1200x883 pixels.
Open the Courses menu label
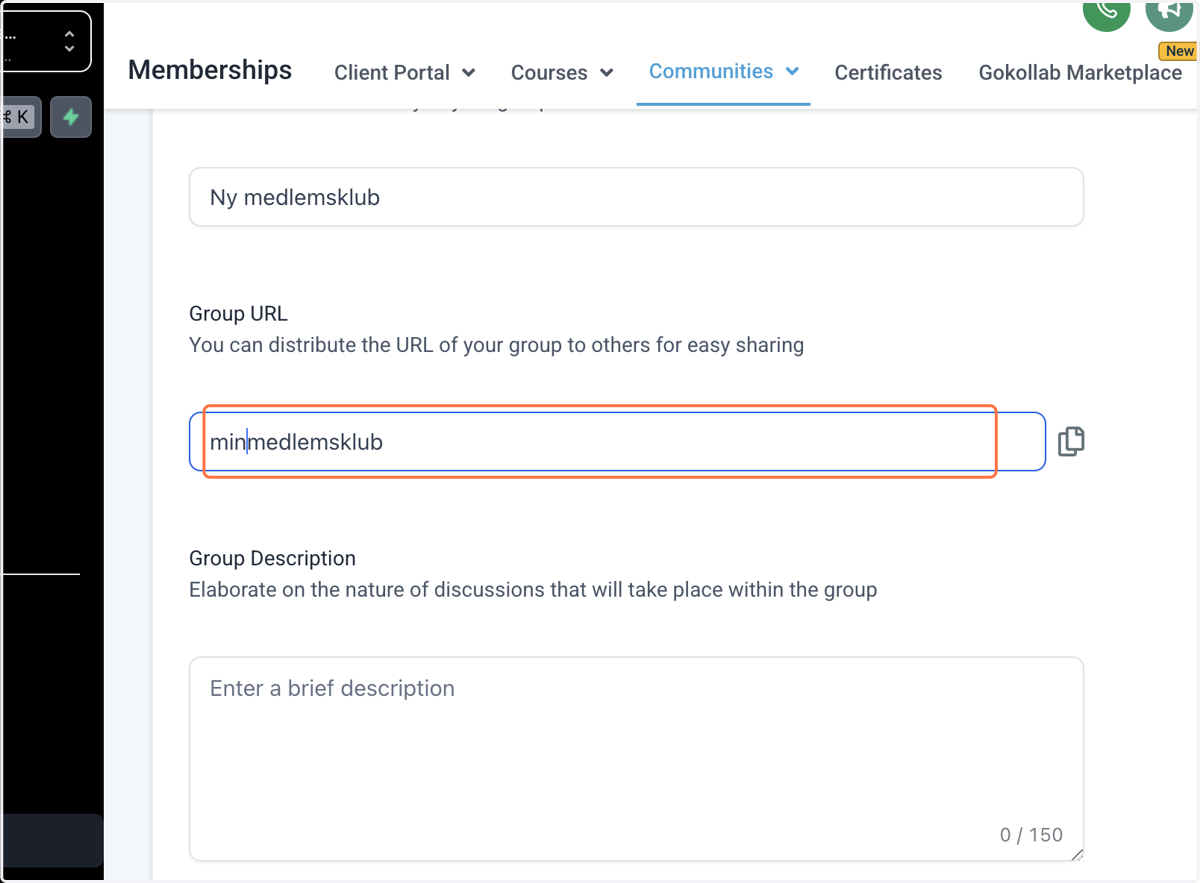click(549, 73)
